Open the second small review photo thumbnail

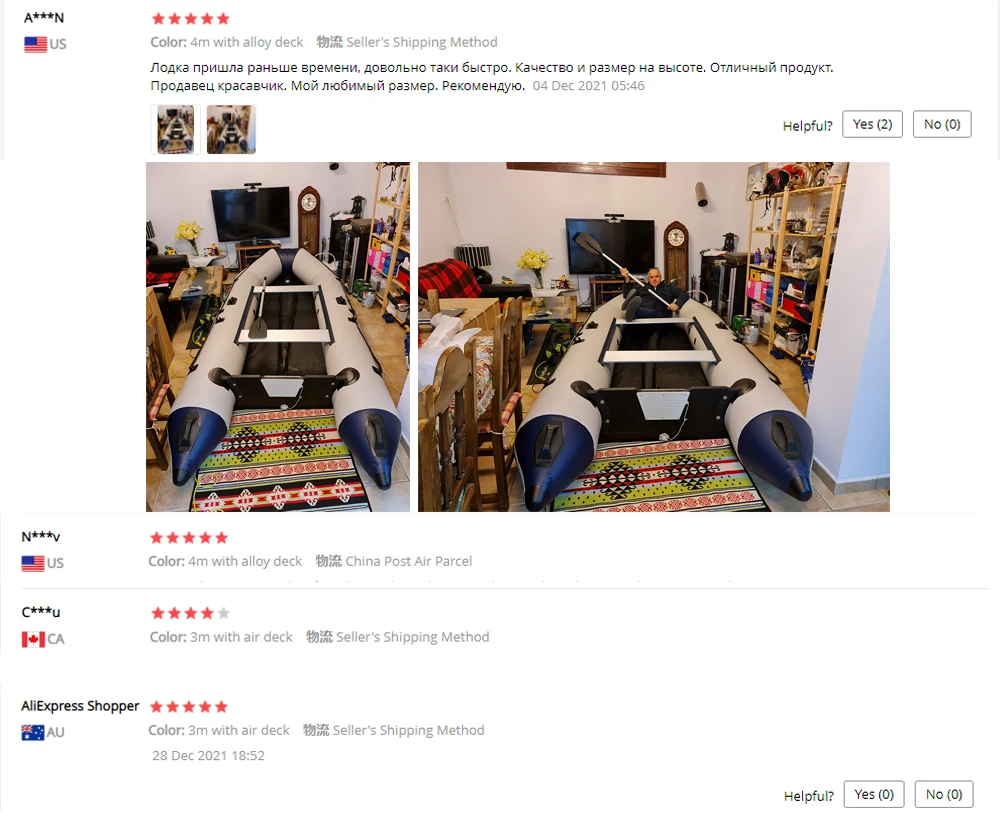pos(231,129)
